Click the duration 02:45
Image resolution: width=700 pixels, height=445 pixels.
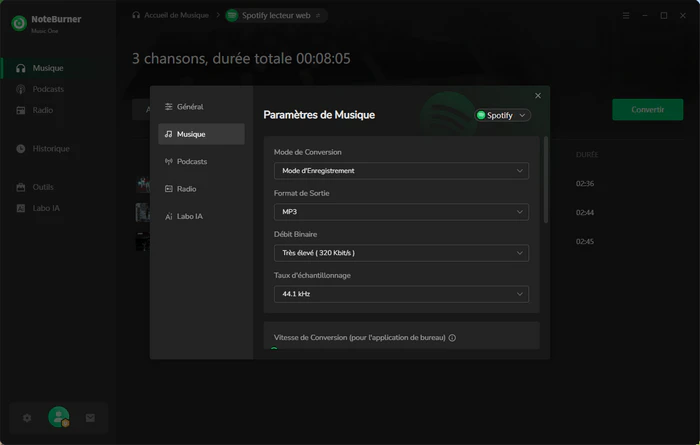coord(585,241)
